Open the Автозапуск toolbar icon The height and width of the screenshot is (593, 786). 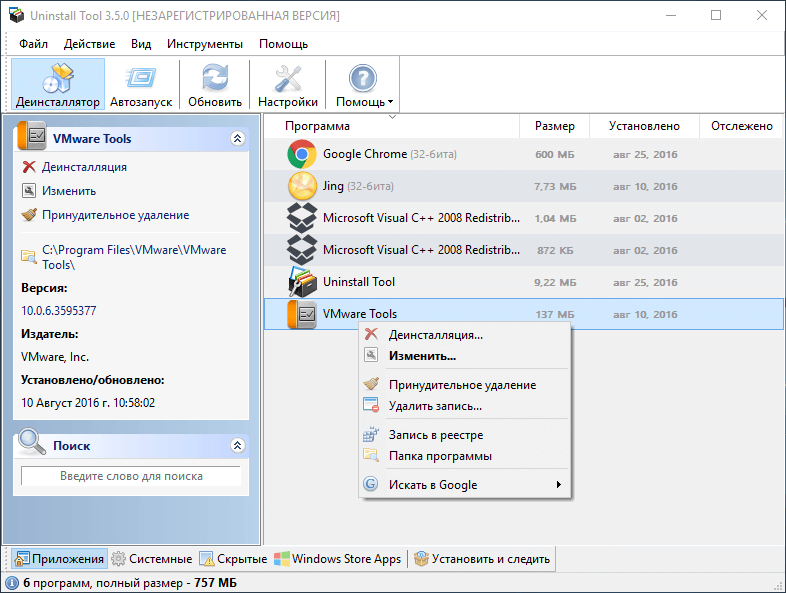pyautogui.click(x=141, y=78)
